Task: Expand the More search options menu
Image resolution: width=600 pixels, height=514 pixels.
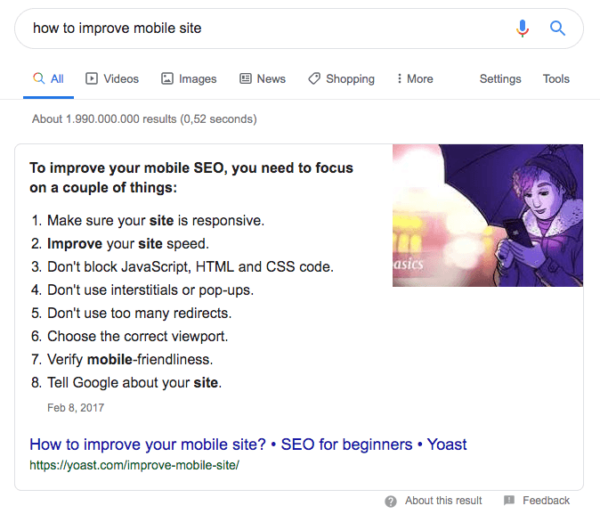Action: (x=415, y=79)
